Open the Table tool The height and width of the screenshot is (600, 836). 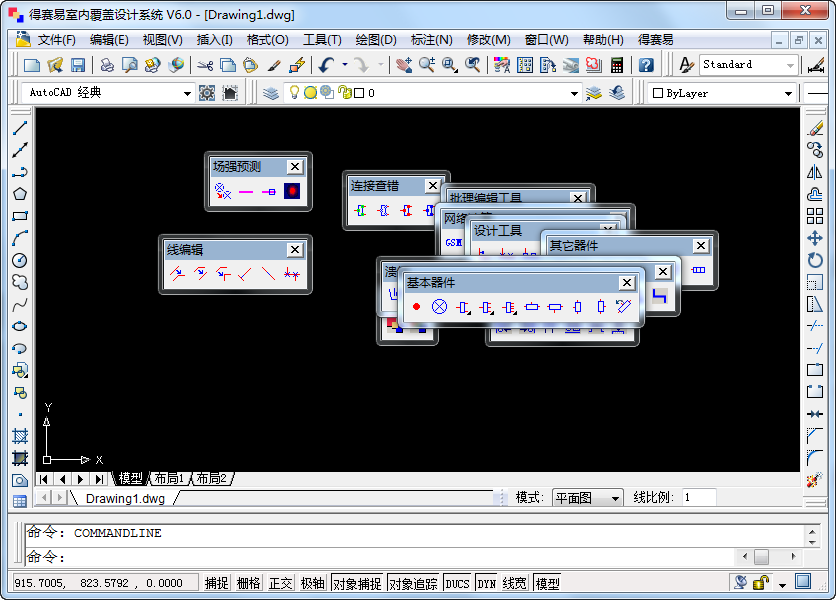[x=20, y=501]
